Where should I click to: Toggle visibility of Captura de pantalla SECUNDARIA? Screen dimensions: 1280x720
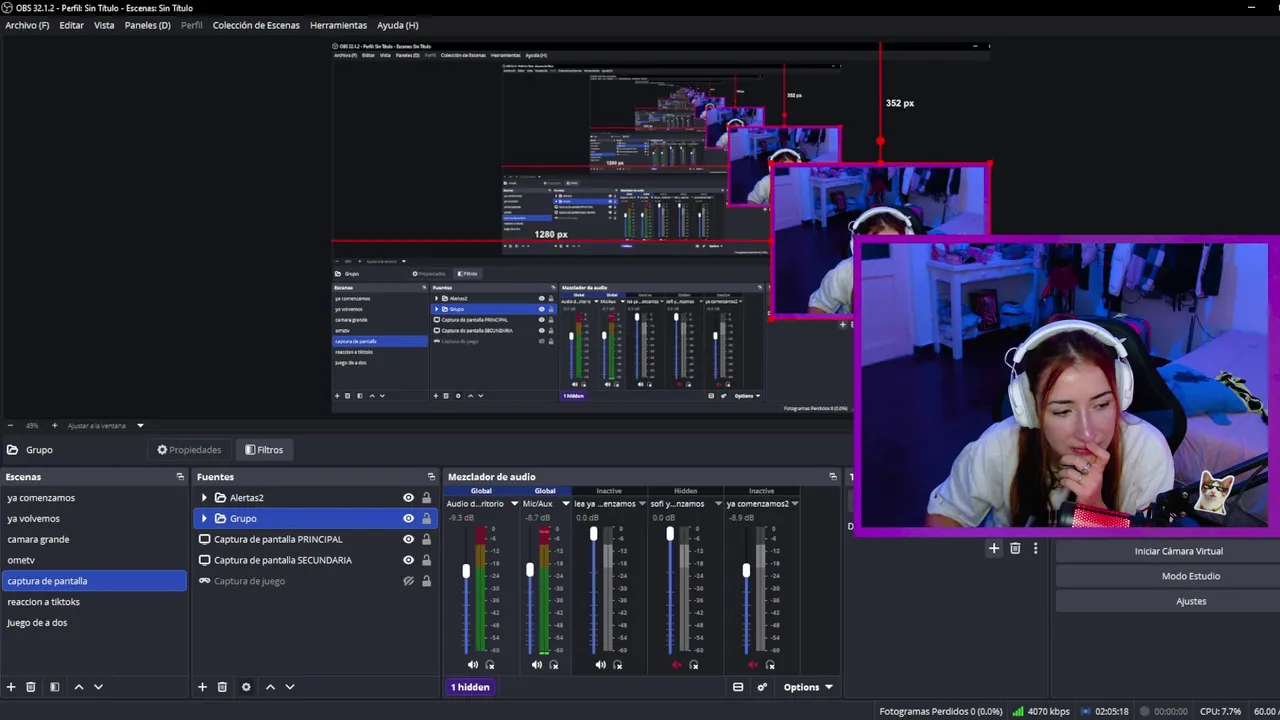click(408, 560)
